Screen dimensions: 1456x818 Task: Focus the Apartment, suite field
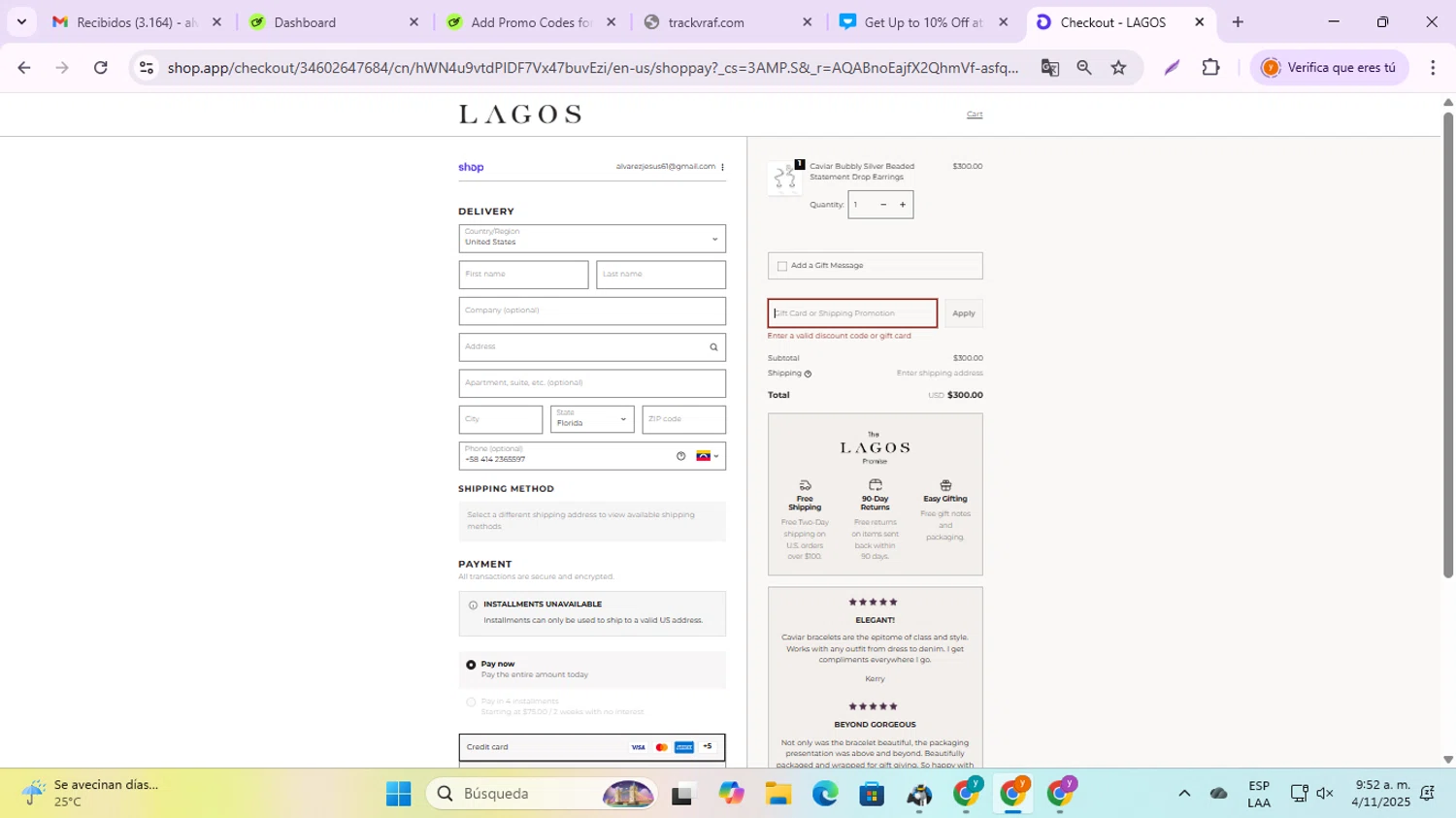(592, 383)
